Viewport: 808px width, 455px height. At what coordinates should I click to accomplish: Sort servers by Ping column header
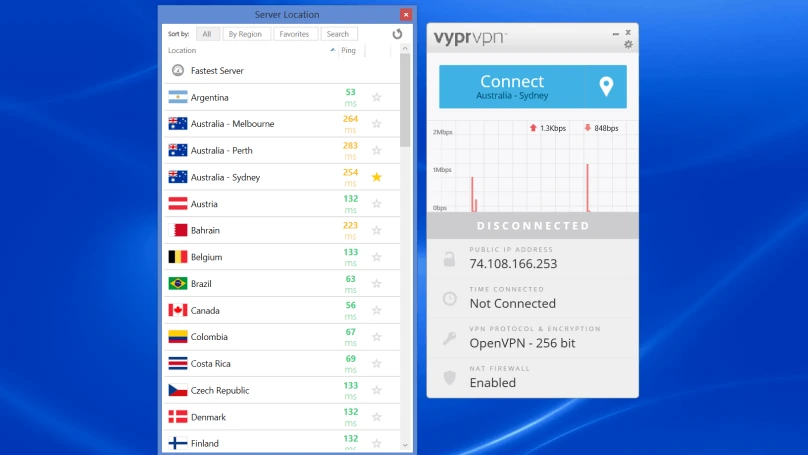348,50
